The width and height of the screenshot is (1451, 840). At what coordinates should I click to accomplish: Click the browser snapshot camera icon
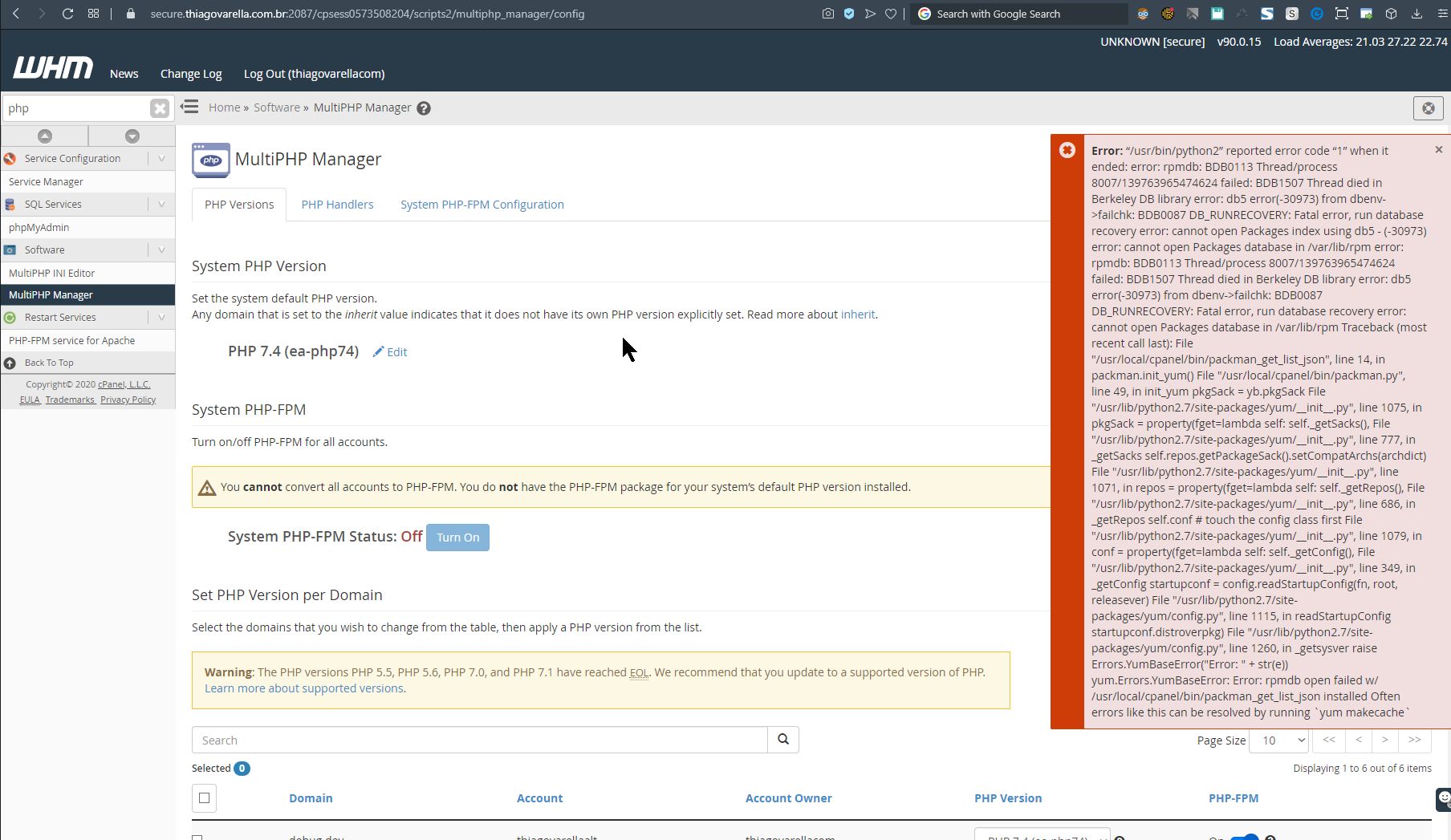coord(828,14)
